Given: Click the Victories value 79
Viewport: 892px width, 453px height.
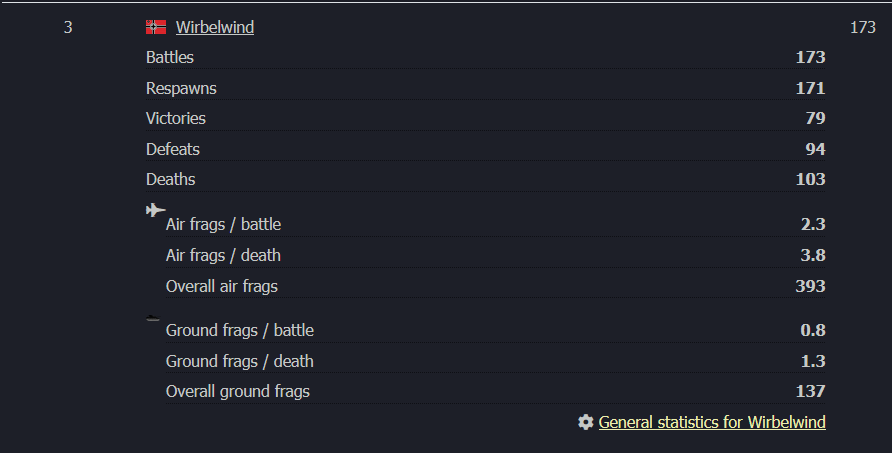Looking at the screenshot, I should (815, 118).
